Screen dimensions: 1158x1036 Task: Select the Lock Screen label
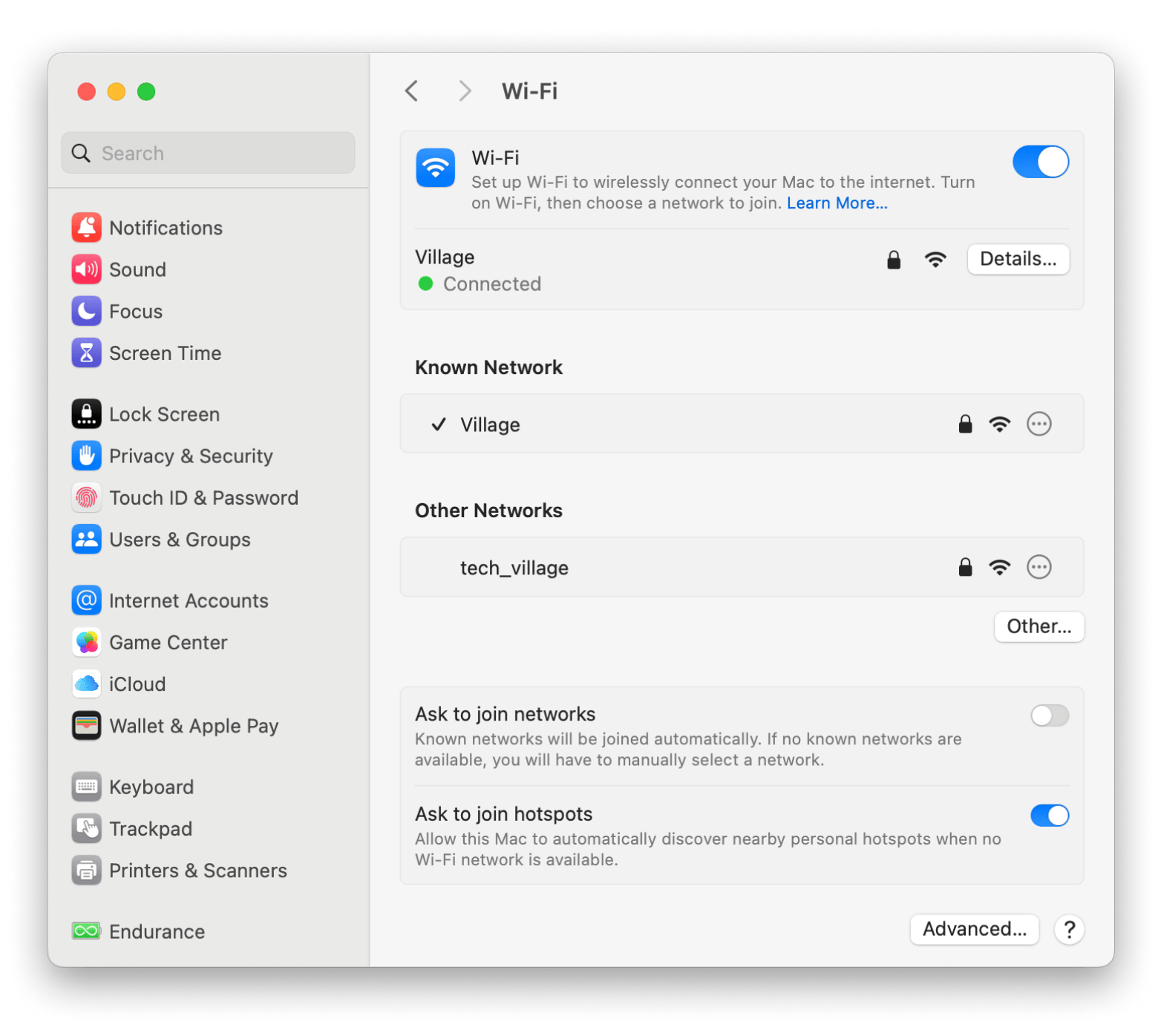click(x=164, y=414)
